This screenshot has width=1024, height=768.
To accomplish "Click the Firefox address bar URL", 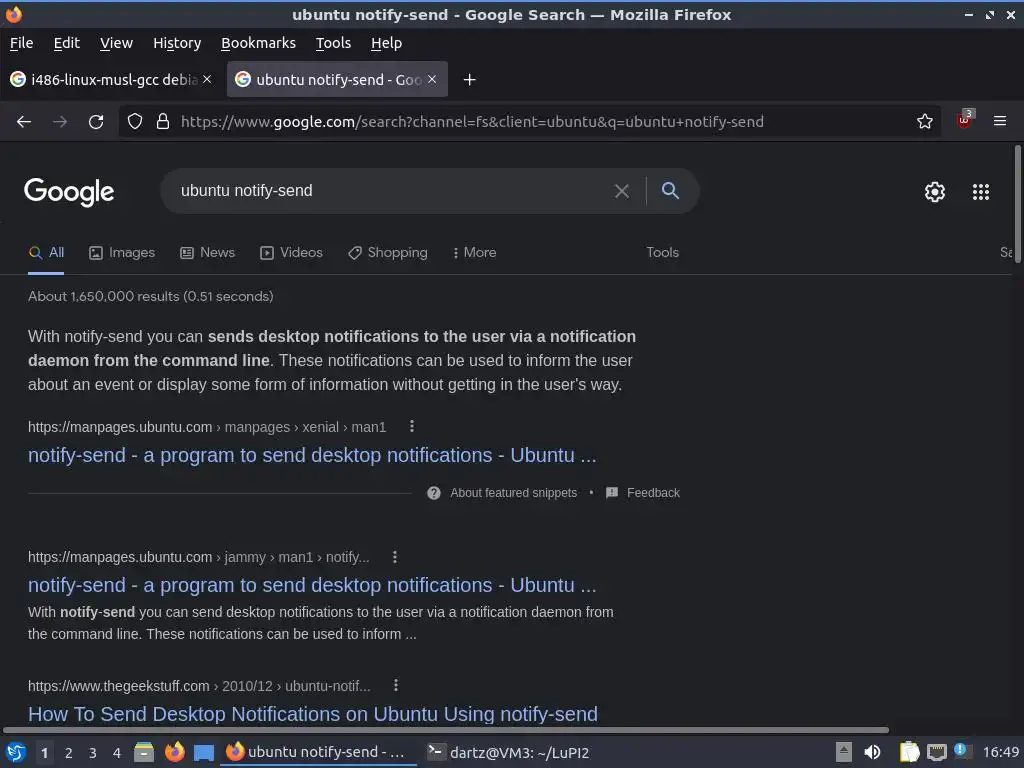I will pyautogui.click(x=472, y=121).
